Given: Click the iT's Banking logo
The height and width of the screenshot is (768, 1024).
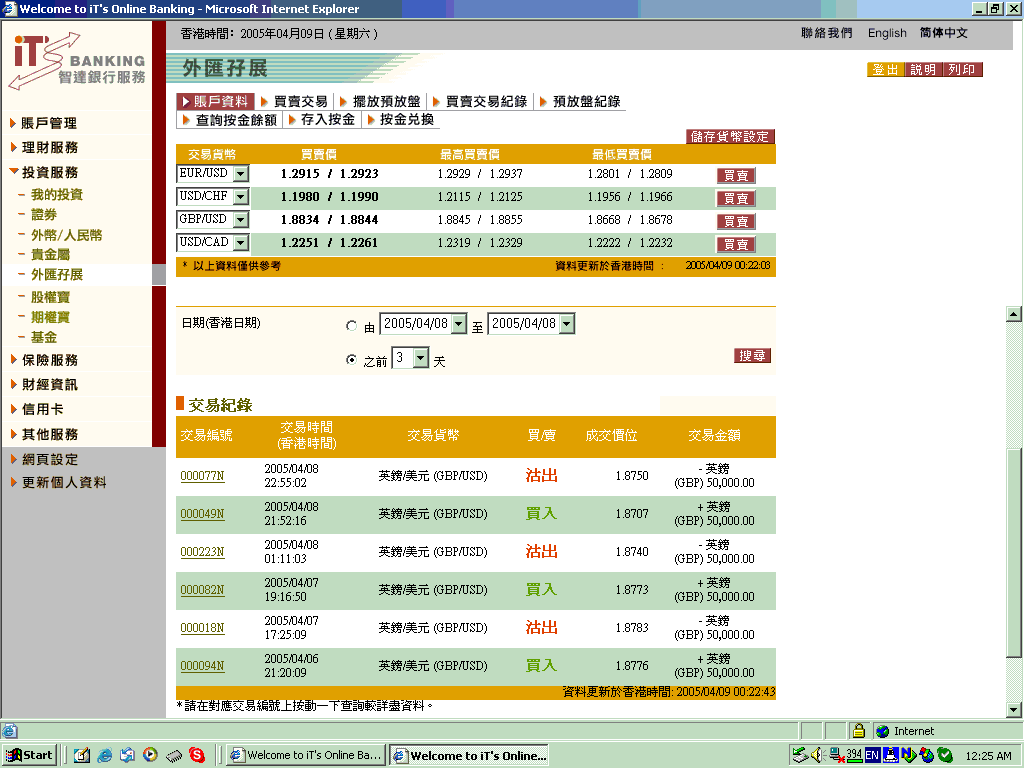Looking at the screenshot, I should [x=76, y=60].
